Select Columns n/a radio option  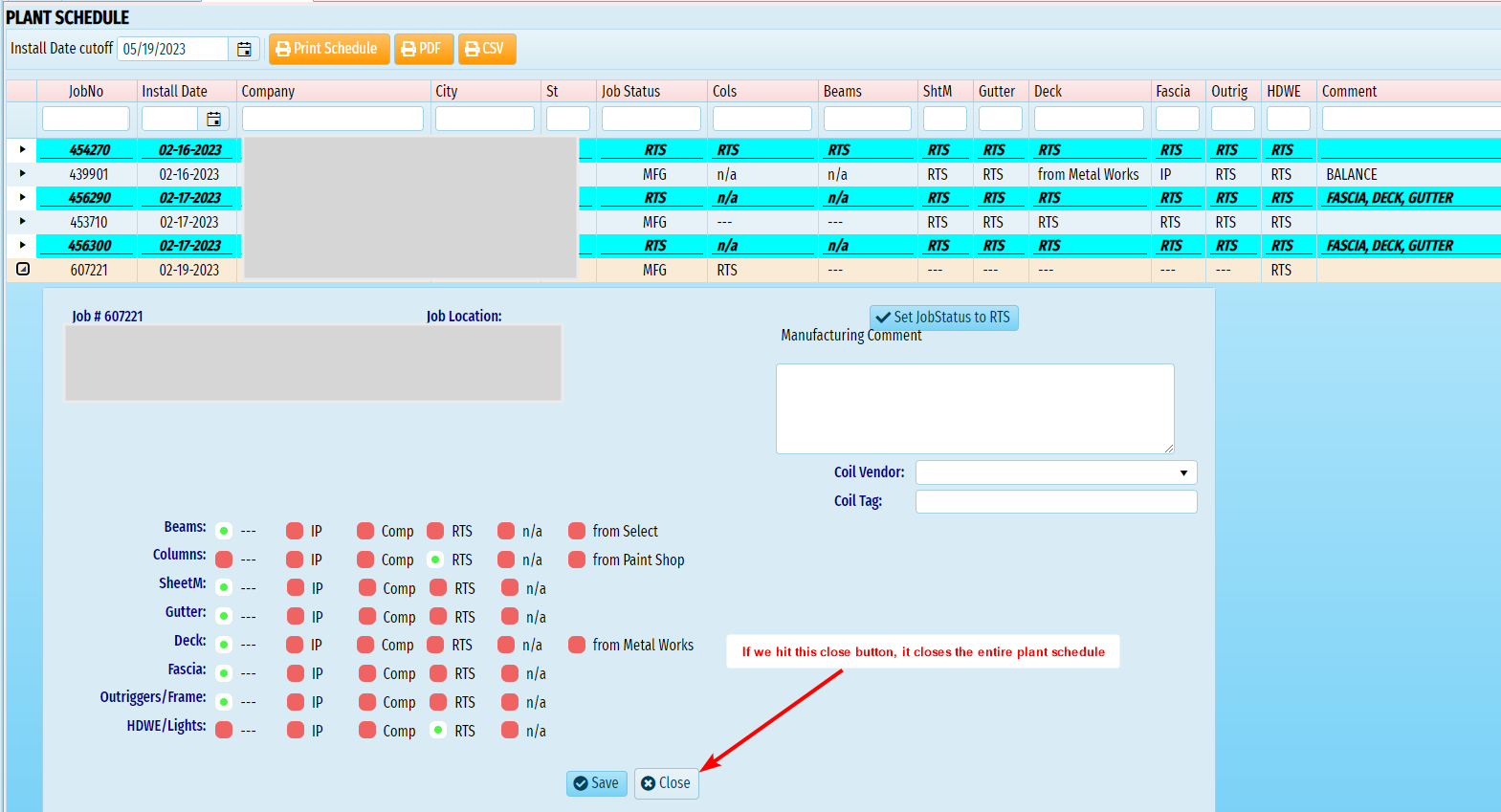pos(506,560)
